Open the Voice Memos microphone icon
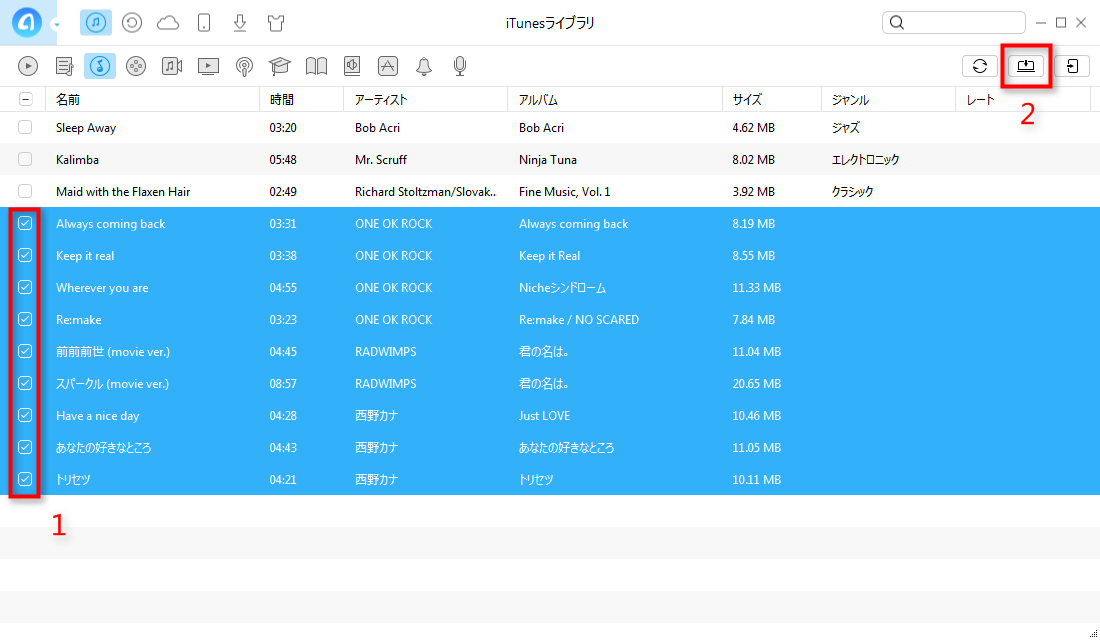Image resolution: width=1100 pixels, height=640 pixels. pyautogui.click(x=460, y=66)
